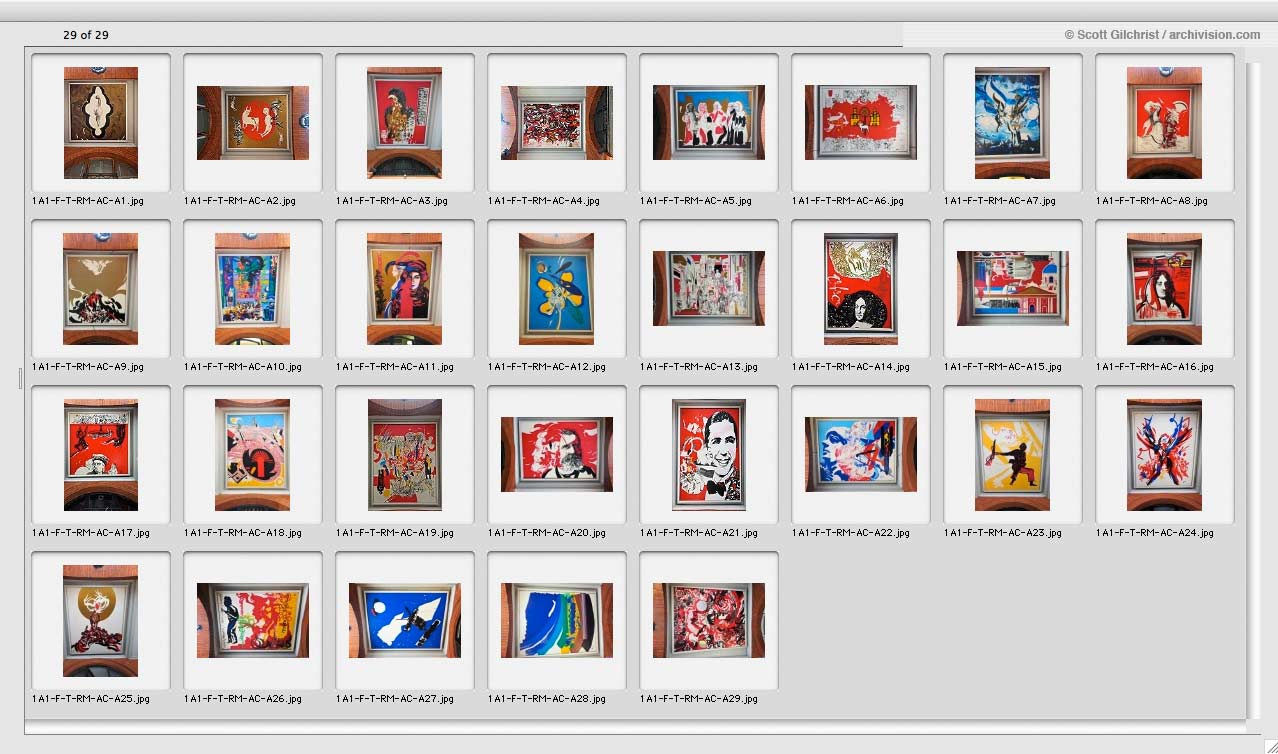
Task: Click the filename label 1A1-F-T-RM-AC-A29.jpg
Action: 699,699
